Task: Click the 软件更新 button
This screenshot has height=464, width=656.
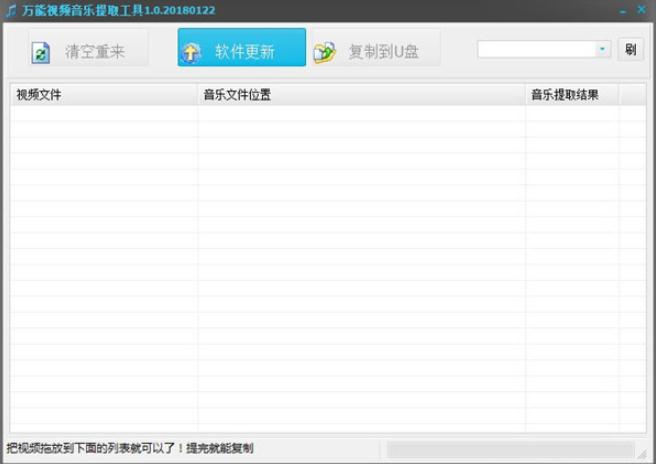Action: click(242, 47)
